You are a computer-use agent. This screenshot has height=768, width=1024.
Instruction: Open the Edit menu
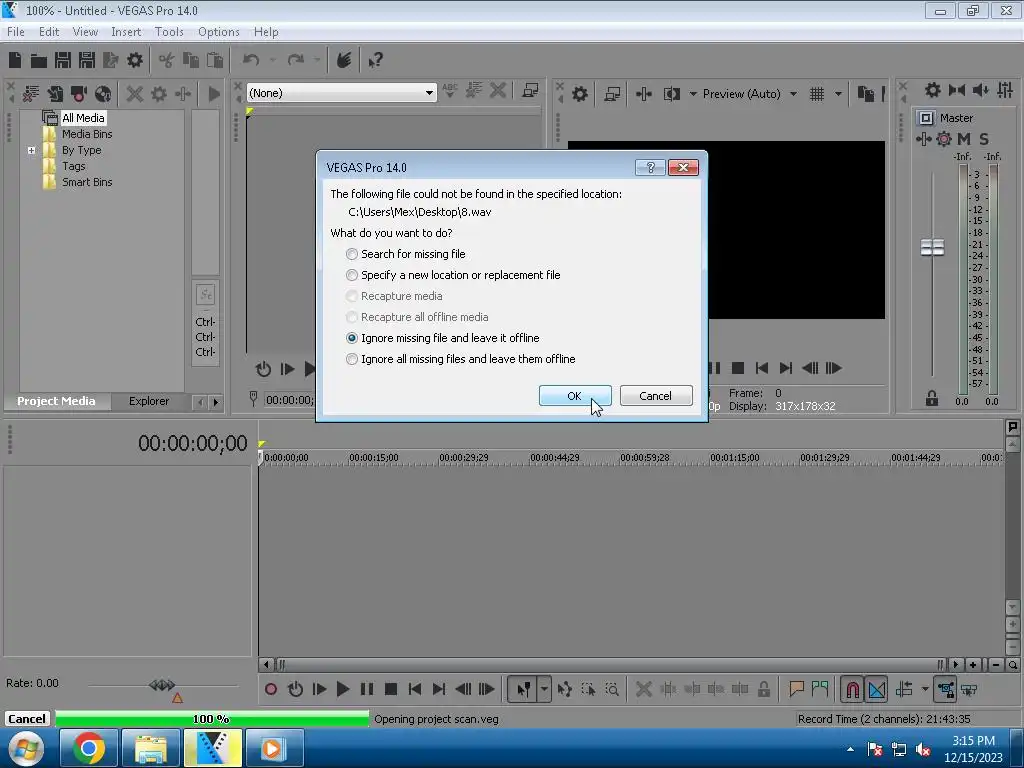tap(49, 32)
